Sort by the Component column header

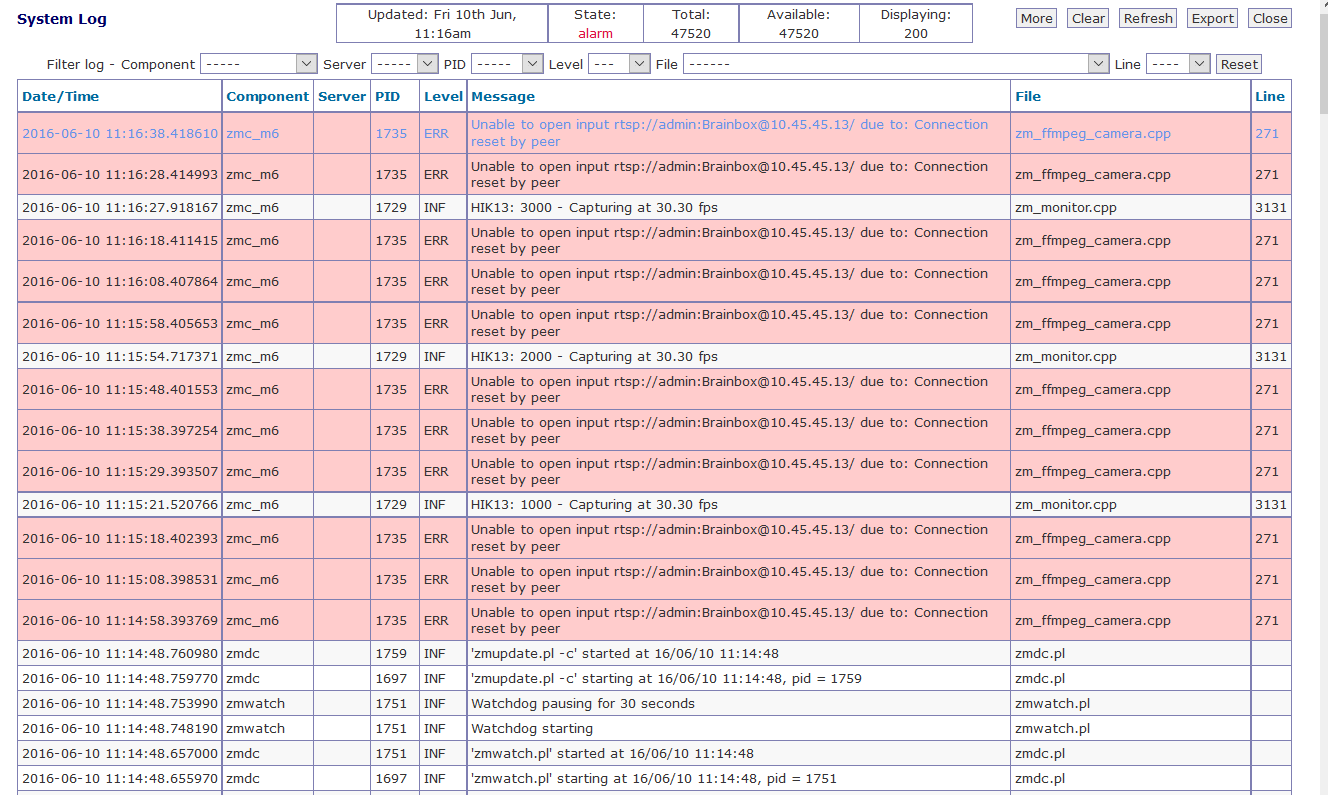click(x=268, y=97)
